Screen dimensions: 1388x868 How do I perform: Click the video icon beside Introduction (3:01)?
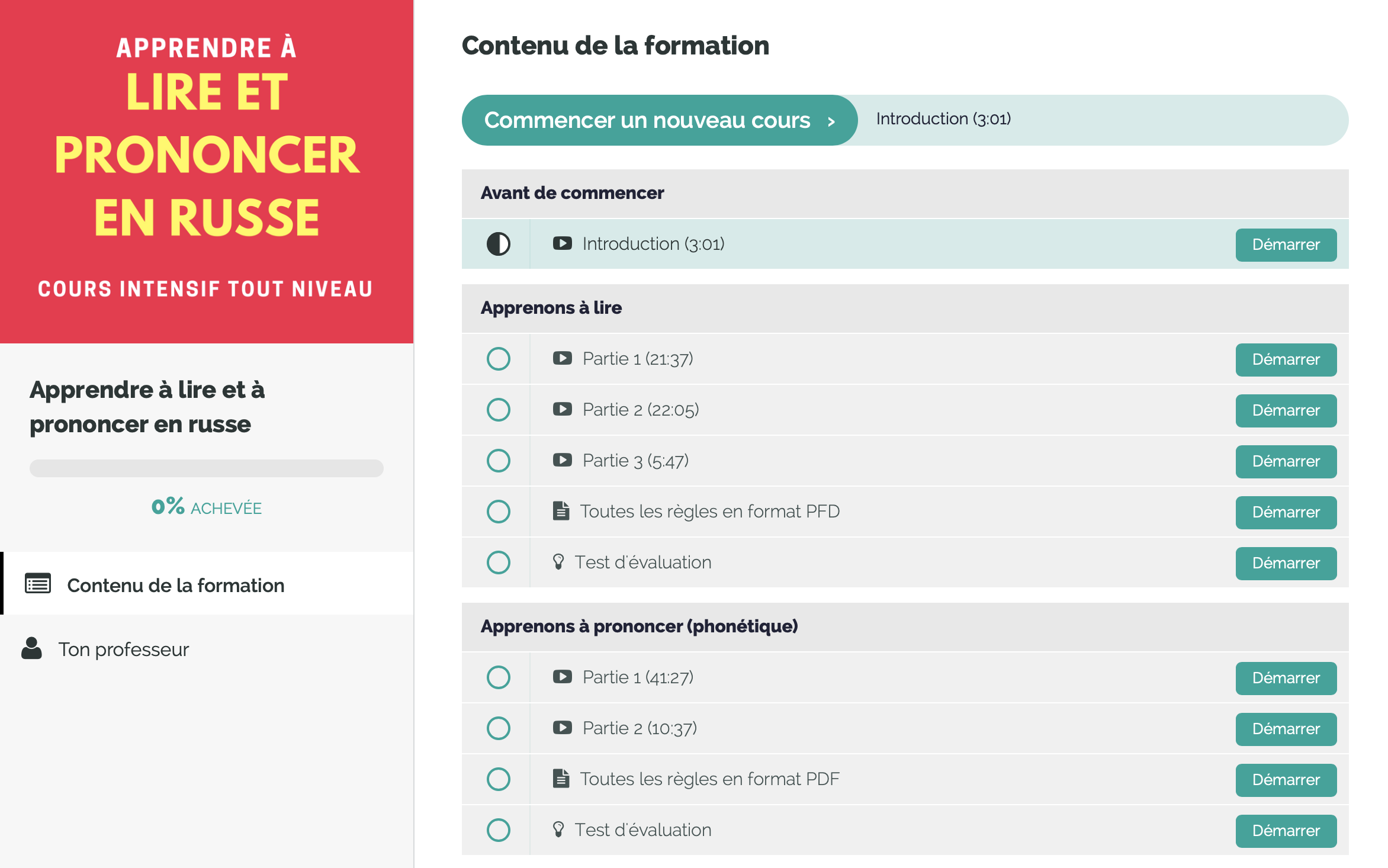pyautogui.click(x=562, y=243)
